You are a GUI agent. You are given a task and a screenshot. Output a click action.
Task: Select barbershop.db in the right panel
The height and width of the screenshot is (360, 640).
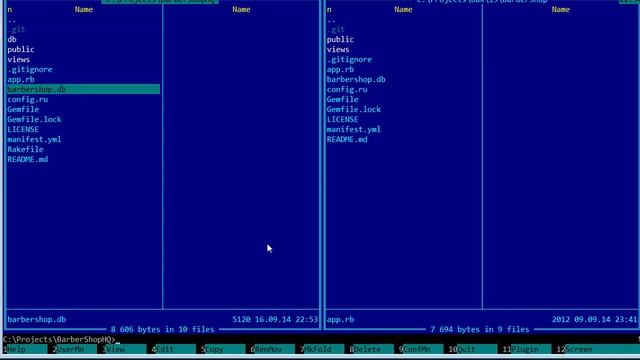pyautogui.click(x=356, y=80)
